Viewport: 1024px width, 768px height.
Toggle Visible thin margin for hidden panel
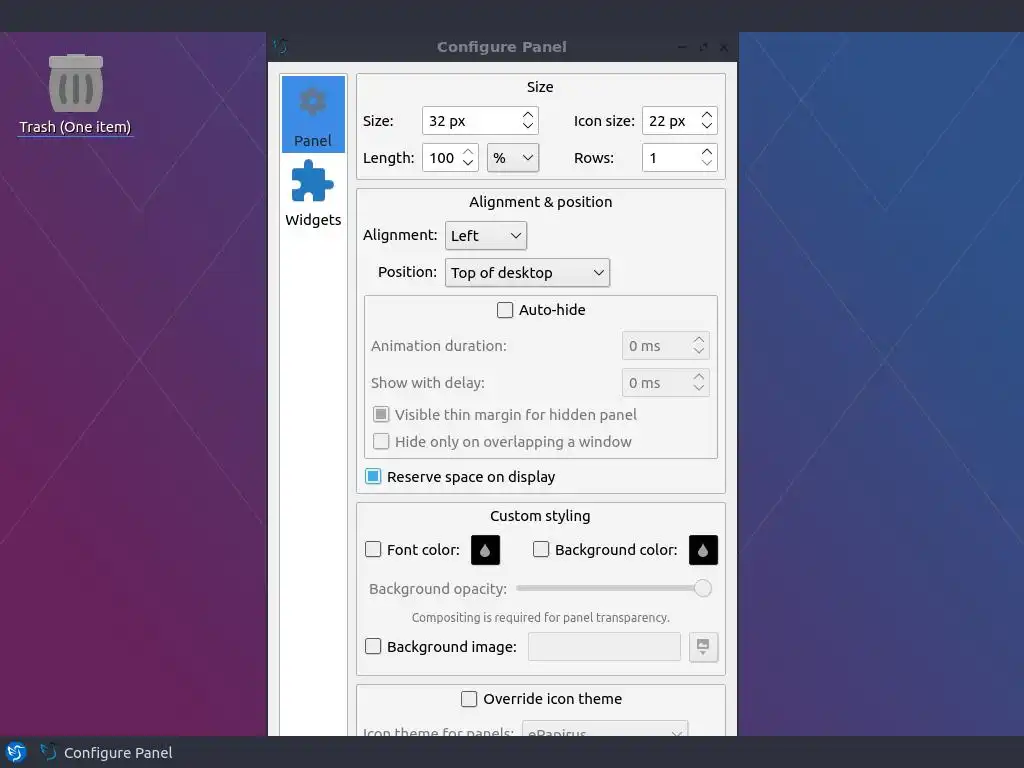tap(381, 415)
